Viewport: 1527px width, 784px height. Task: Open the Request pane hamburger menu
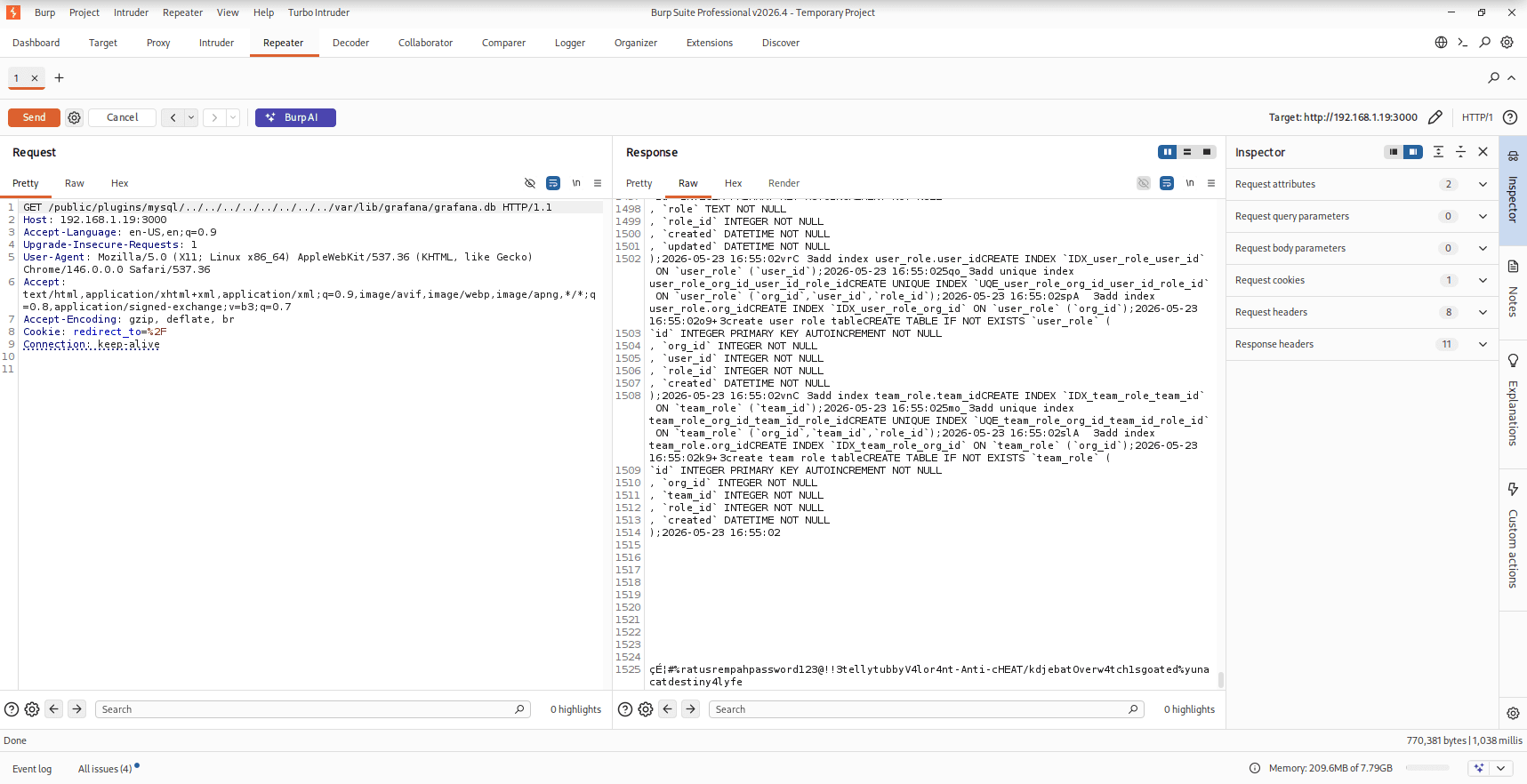click(598, 183)
